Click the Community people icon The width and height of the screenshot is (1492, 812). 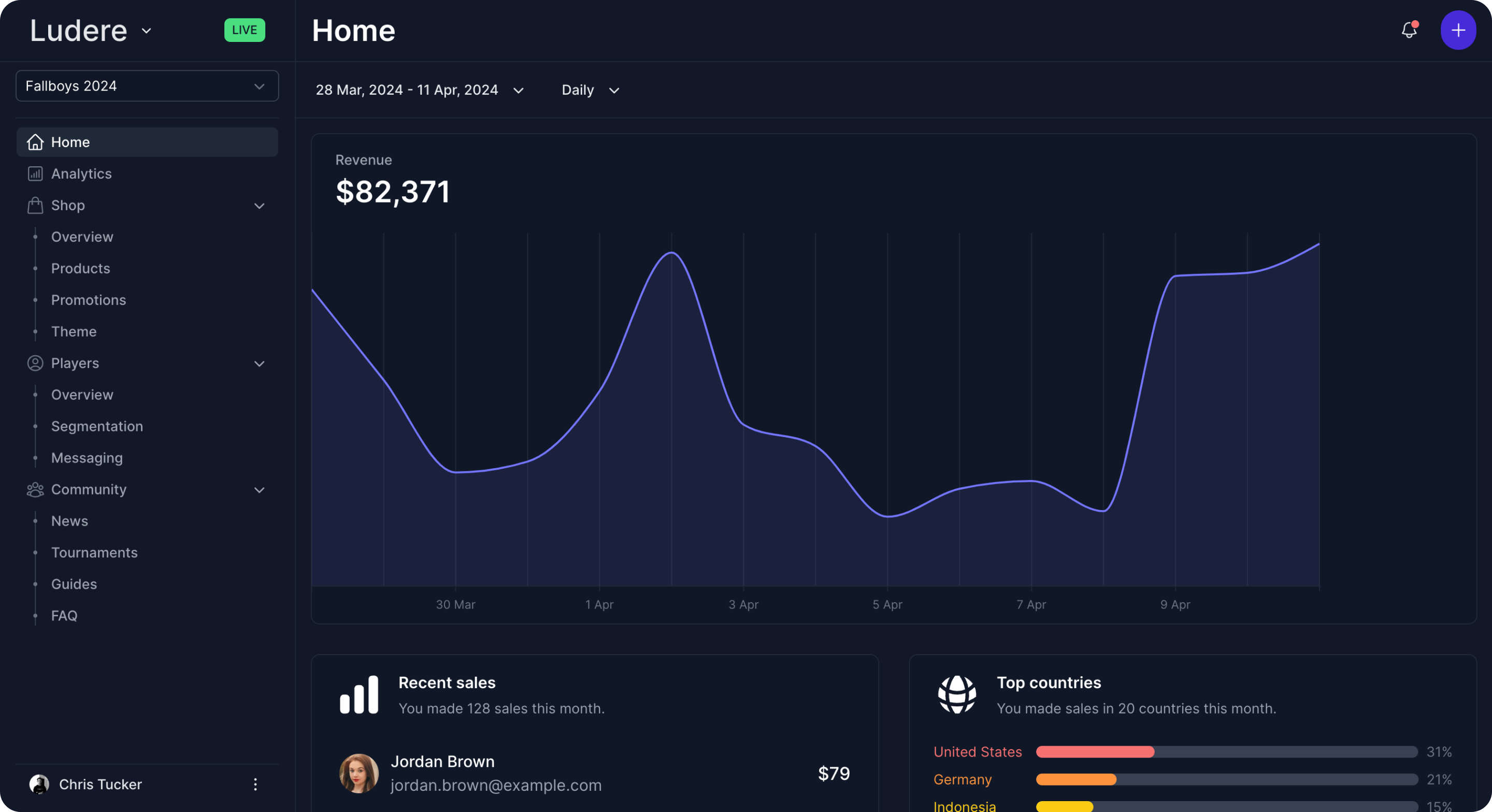coord(35,490)
